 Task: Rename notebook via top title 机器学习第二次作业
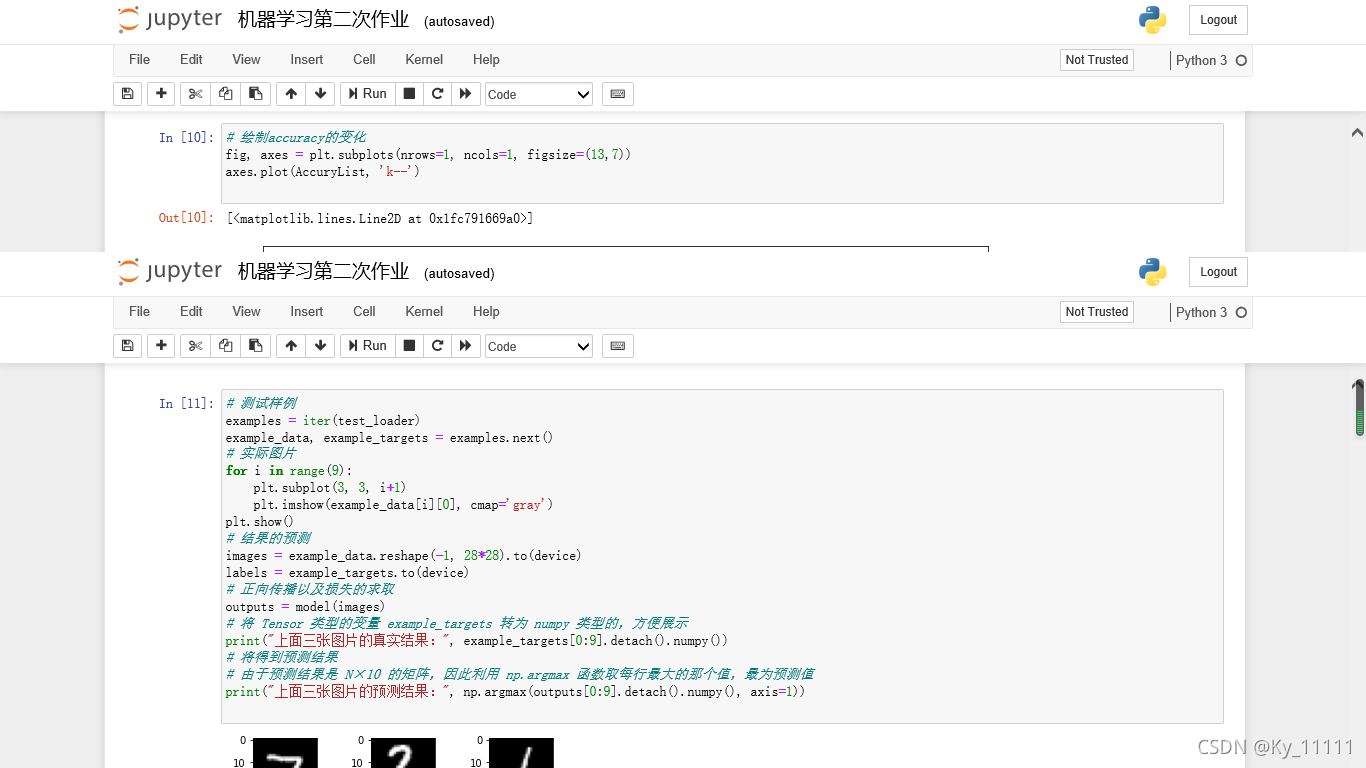323,20
